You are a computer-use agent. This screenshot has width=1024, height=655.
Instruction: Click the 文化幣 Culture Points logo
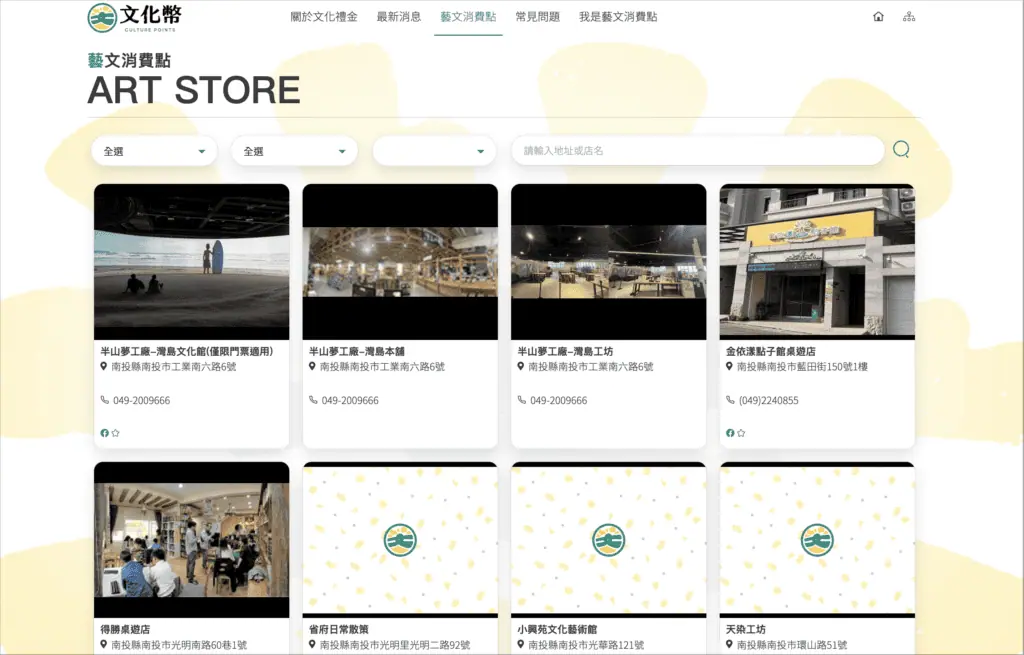135,18
